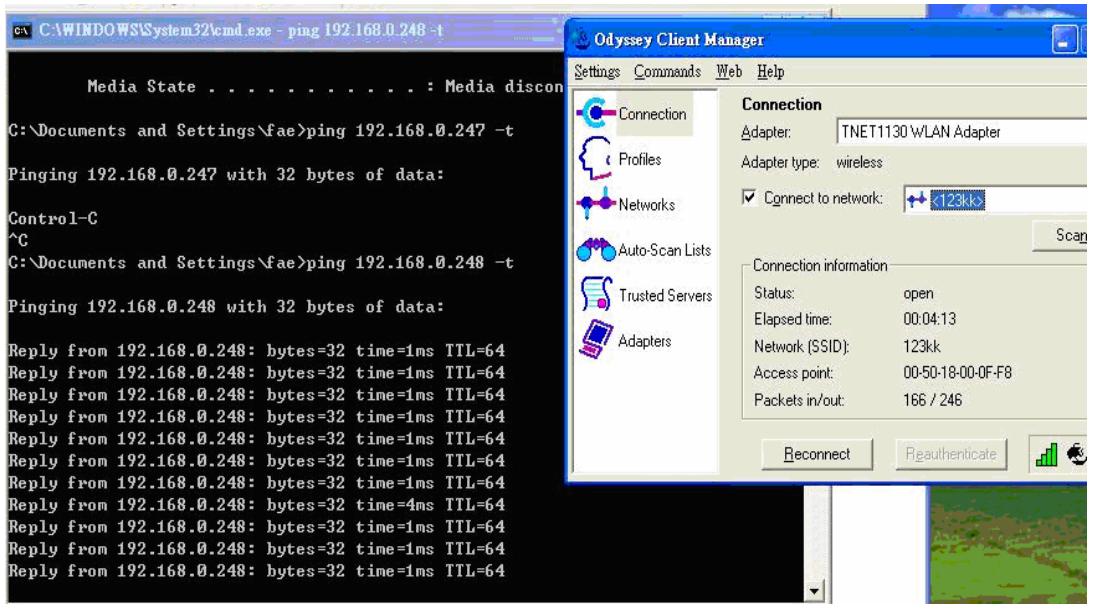Click the Media State line in cmd
The image size is (1093, 609).
pos(325,86)
